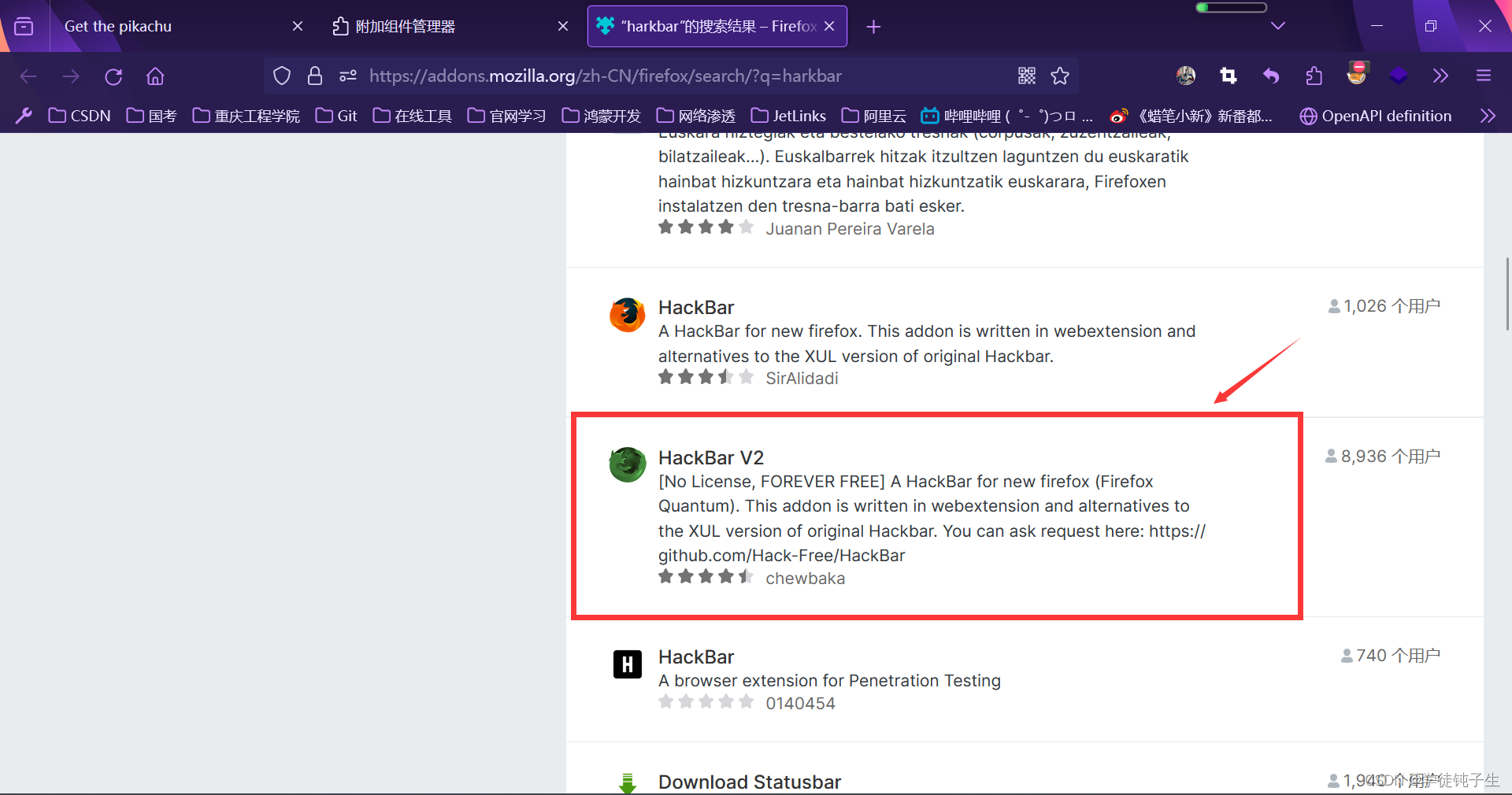View site security lock info
This screenshot has width=1512, height=795.
coord(315,76)
